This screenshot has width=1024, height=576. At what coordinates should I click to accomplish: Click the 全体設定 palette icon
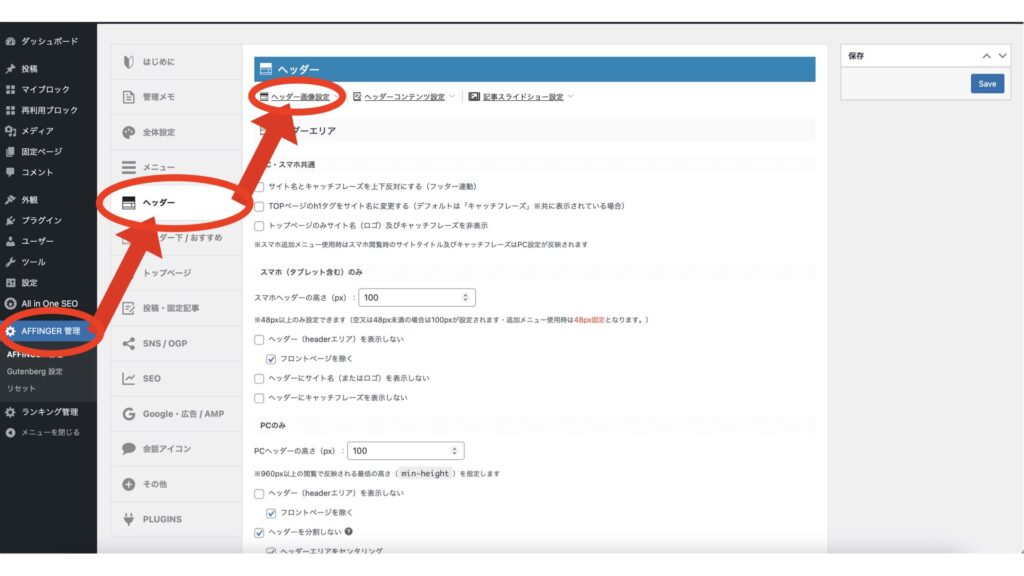point(129,133)
